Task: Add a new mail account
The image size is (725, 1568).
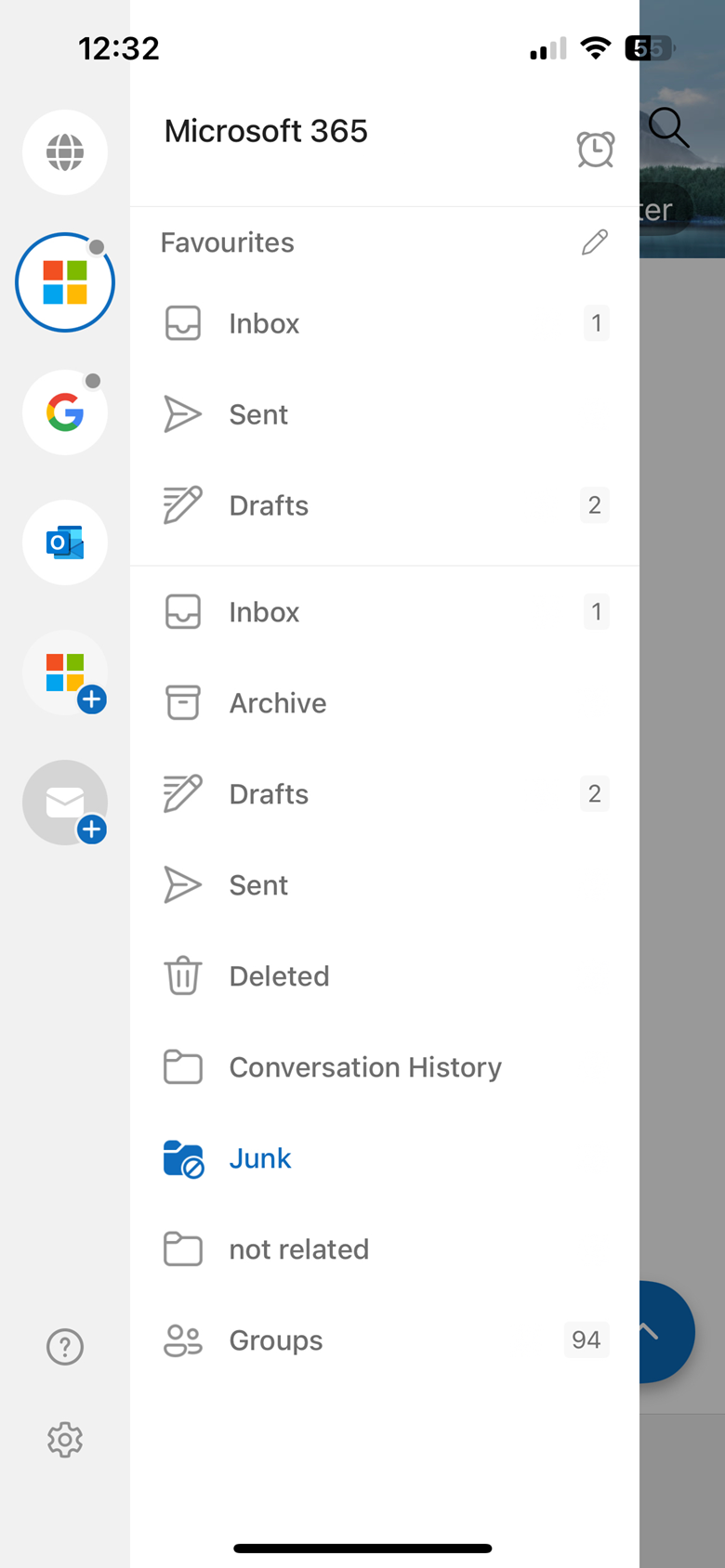Action: 65,803
